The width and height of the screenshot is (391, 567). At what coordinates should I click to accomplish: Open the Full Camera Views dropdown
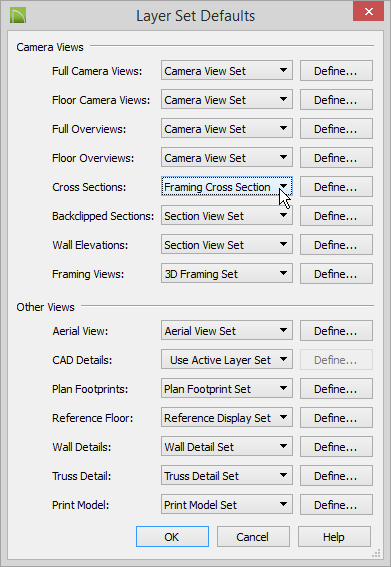[x=227, y=71]
